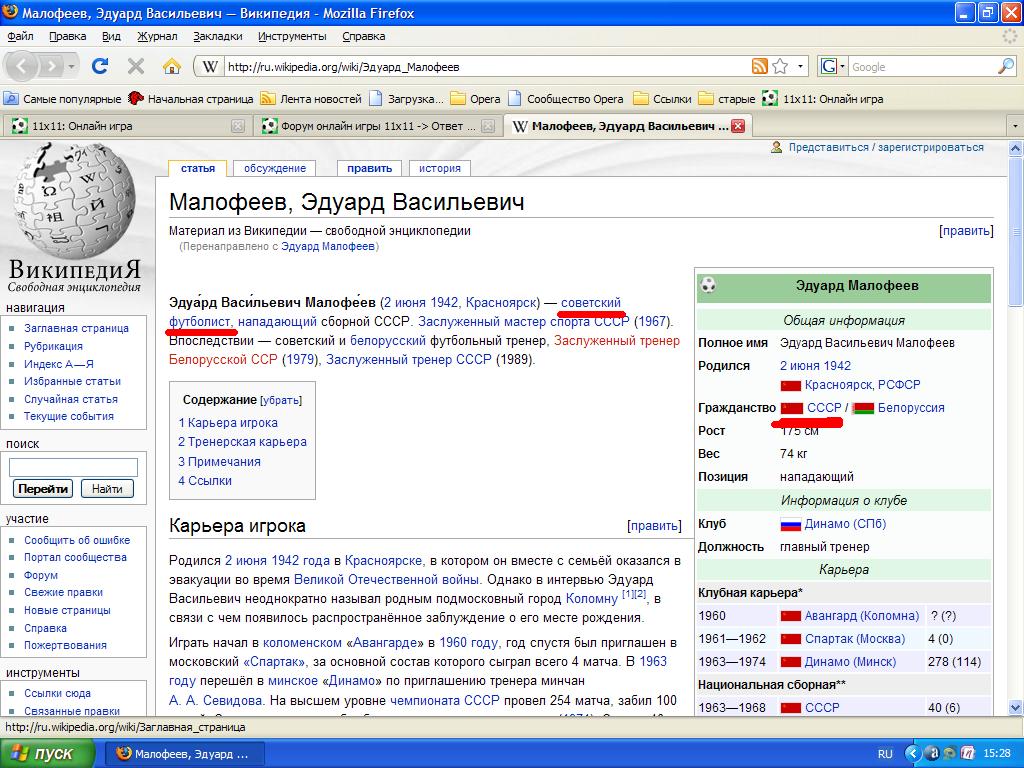The height and width of the screenshot is (768, 1024).
Task: Click the Wikipedia sidebar search field
Action: pyautogui.click(x=73, y=467)
